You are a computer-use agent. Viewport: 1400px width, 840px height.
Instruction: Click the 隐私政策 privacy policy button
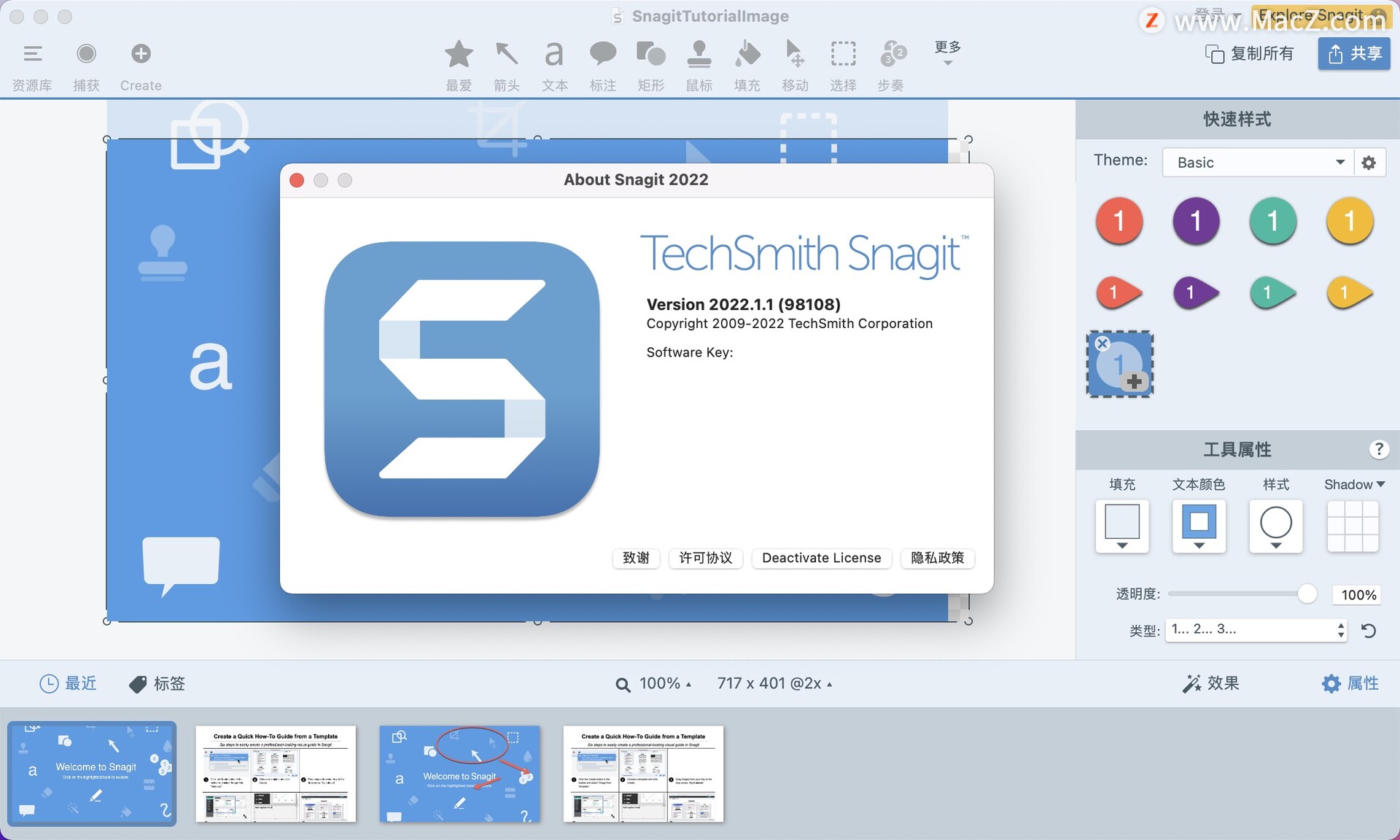point(938,558)
